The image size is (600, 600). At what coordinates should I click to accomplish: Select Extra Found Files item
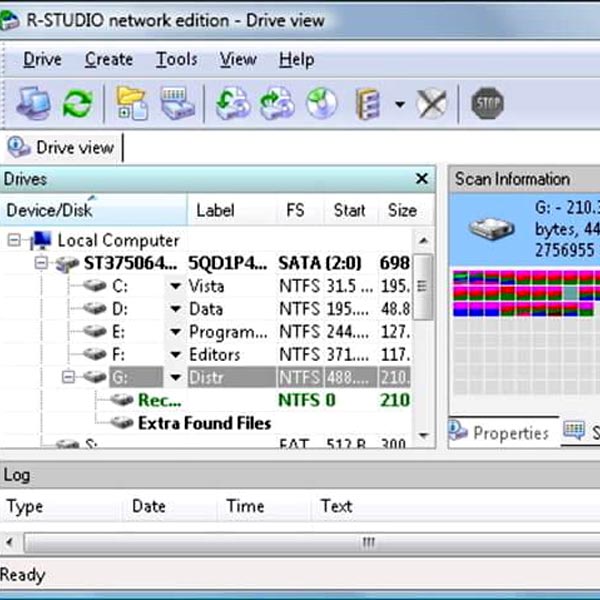(x=204, y=423)
